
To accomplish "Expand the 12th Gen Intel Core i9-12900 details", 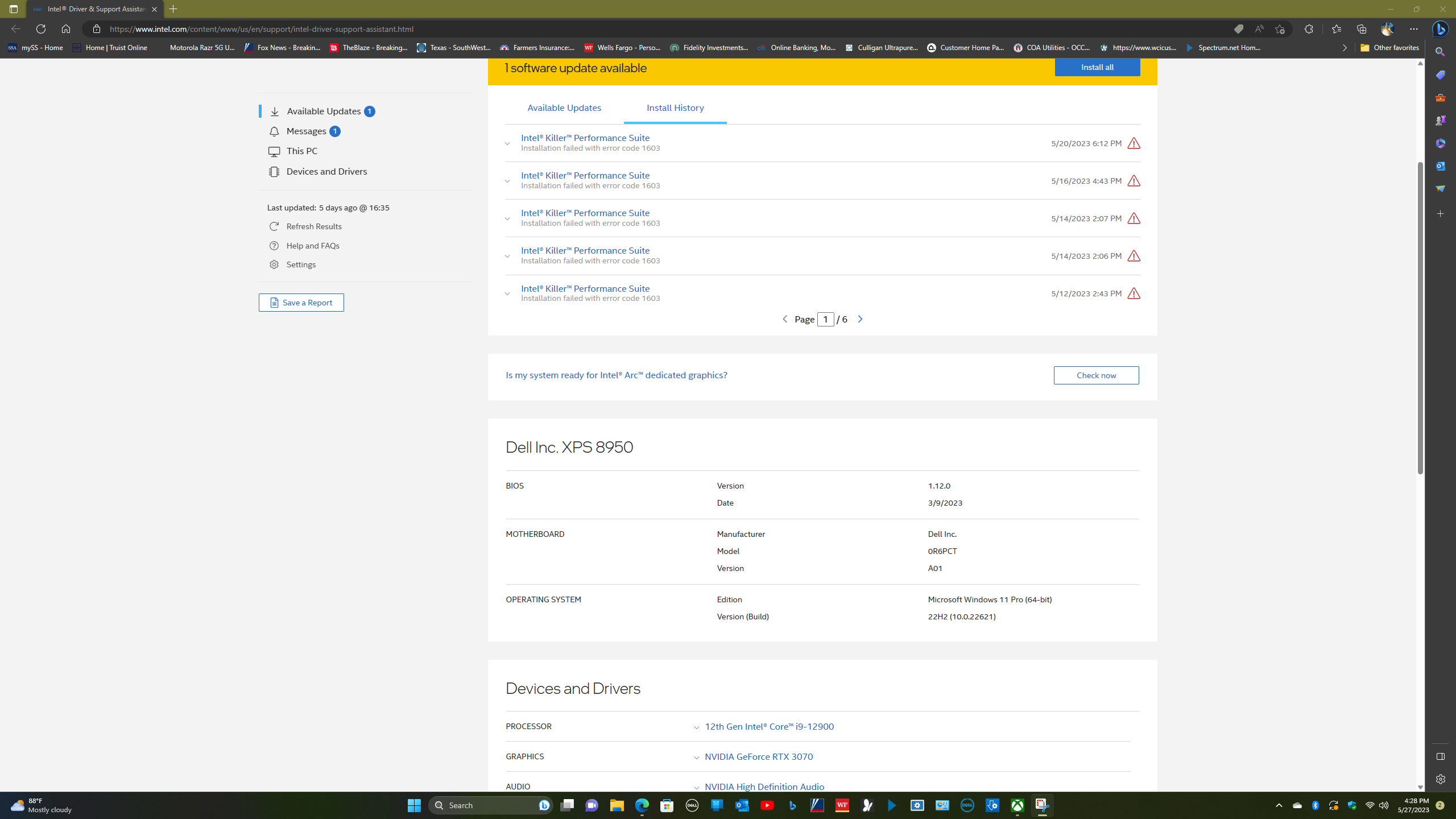I will pos(697,726).
